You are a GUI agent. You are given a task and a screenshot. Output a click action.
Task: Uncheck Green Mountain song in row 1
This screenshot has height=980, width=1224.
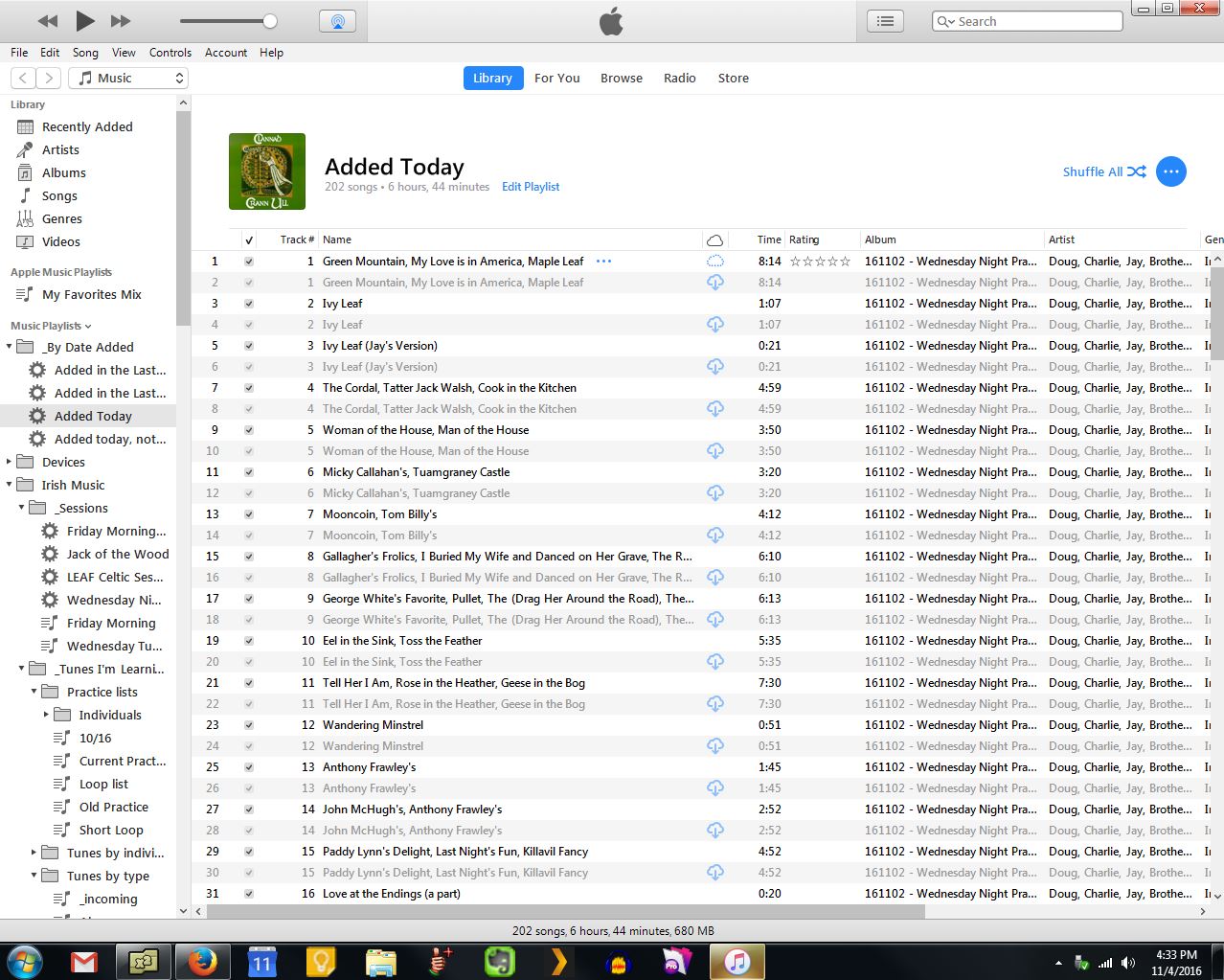pyautogui.click(x=249, y=261)
